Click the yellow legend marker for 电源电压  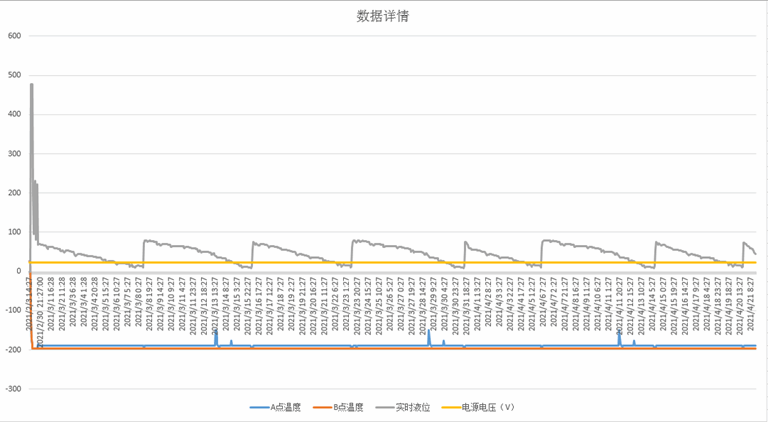click(x=451, y=407)
